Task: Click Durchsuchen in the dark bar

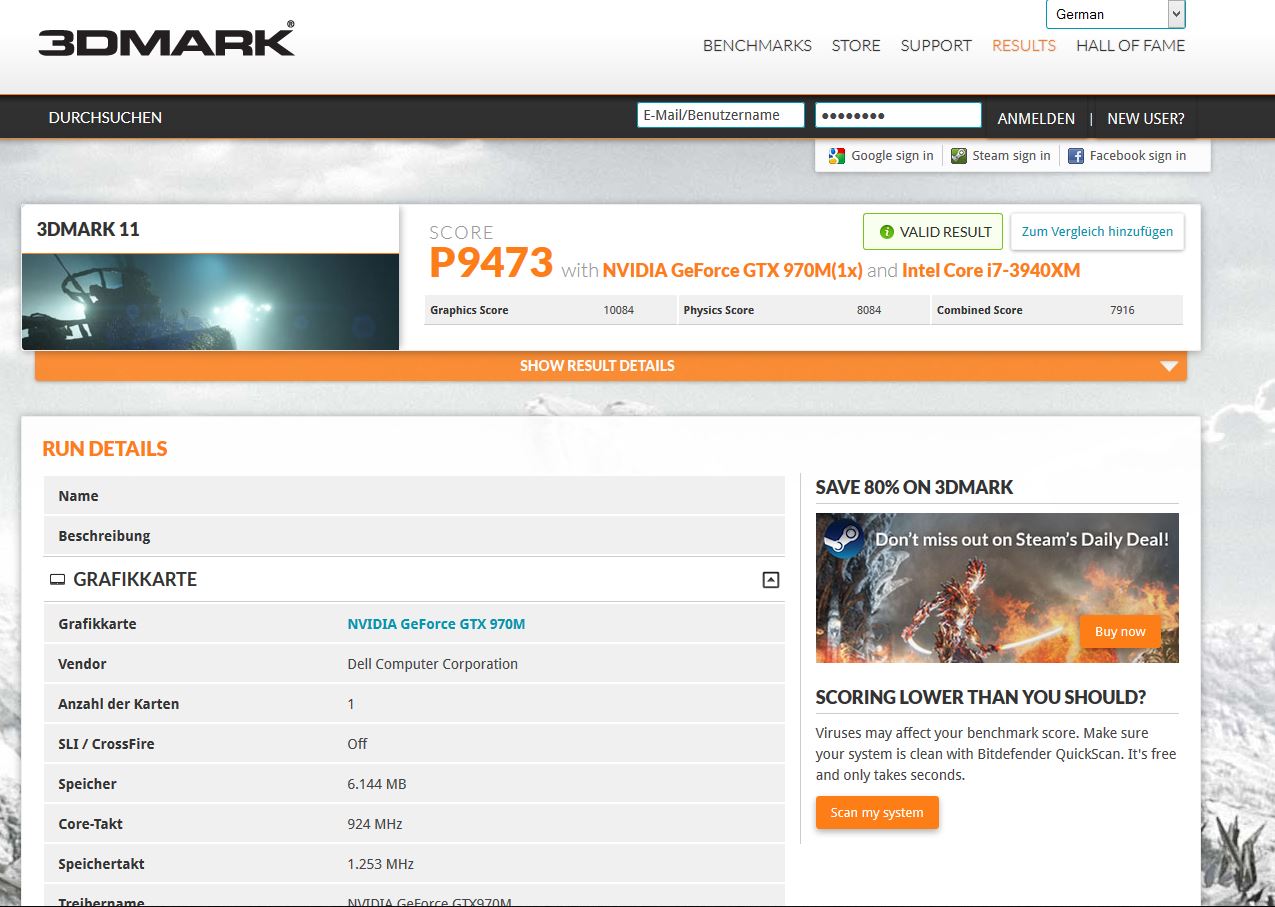Action: [x=105, y=118]
